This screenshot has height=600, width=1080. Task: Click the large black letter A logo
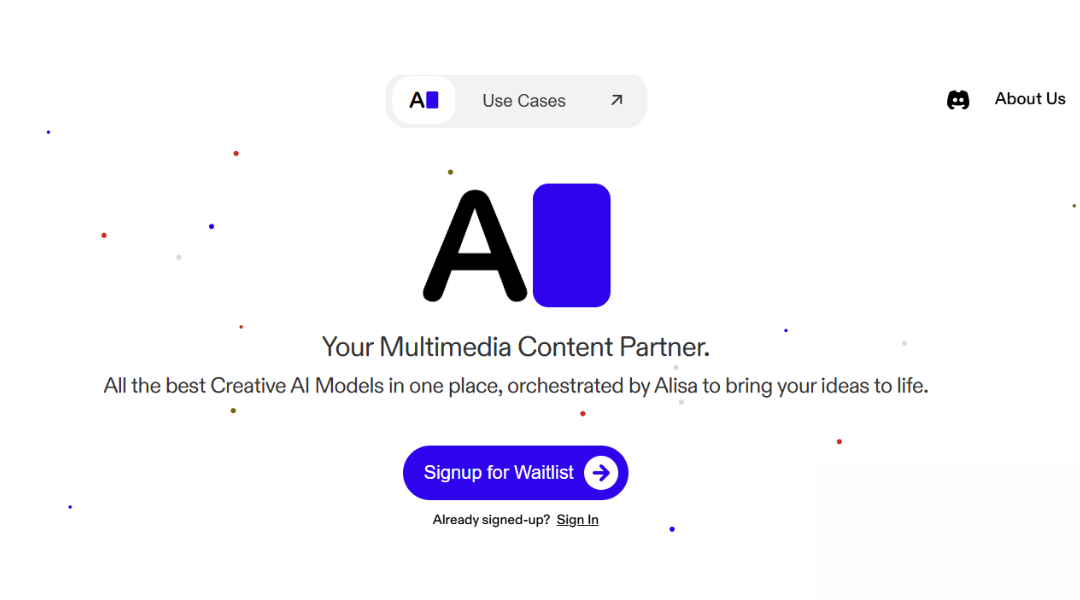[474, 246]
